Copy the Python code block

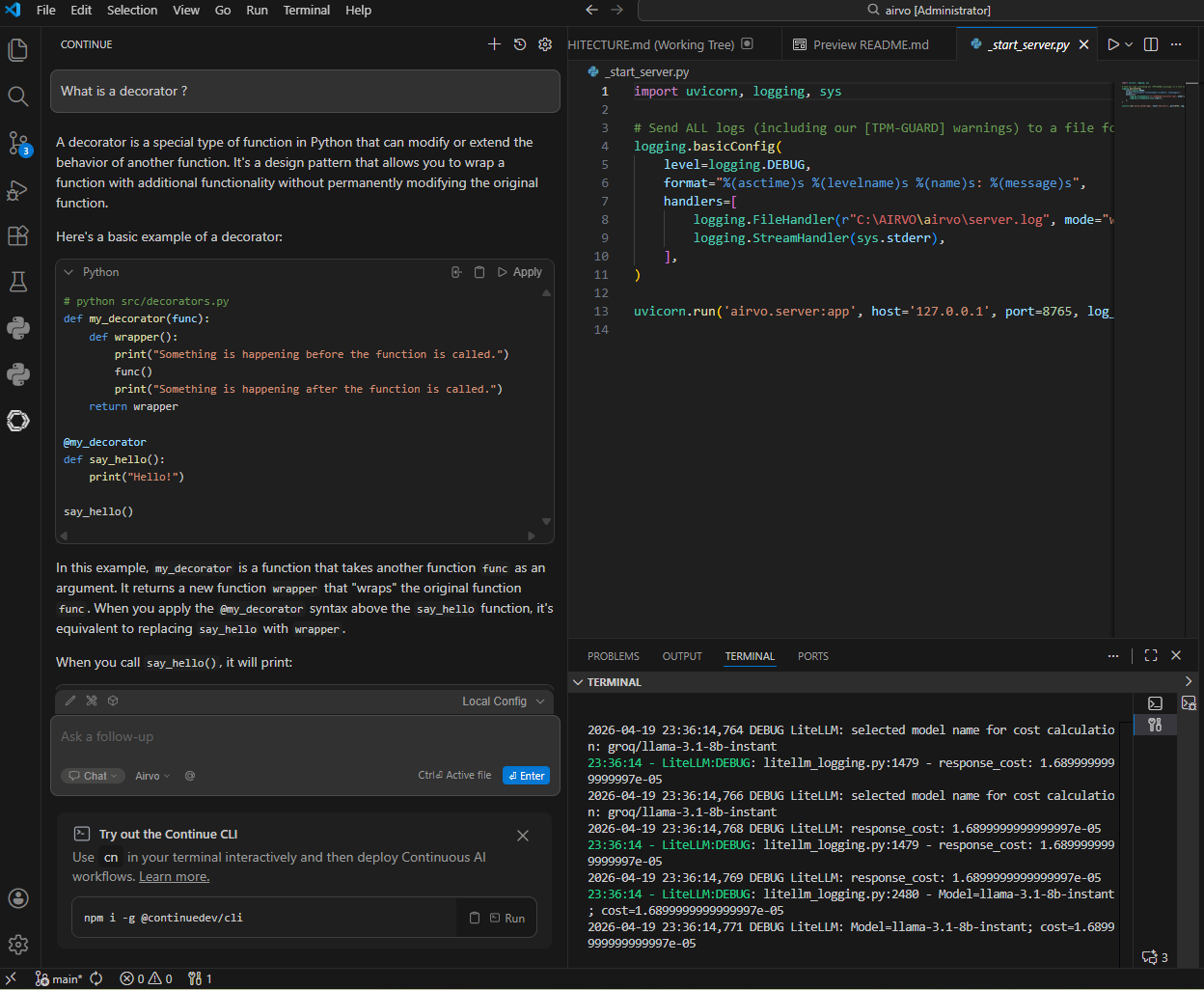(x=479, y=272)
